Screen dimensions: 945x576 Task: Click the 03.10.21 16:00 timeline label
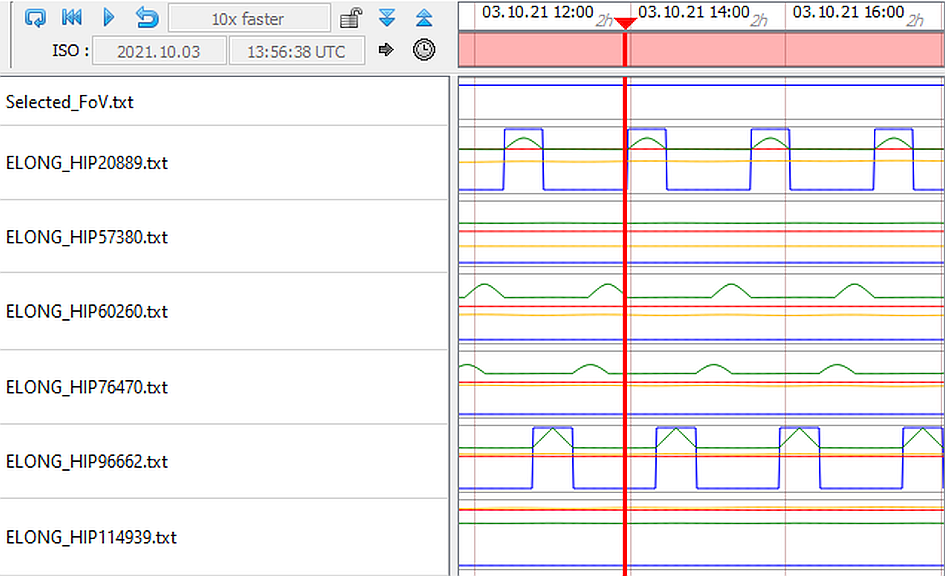point(848,12)
